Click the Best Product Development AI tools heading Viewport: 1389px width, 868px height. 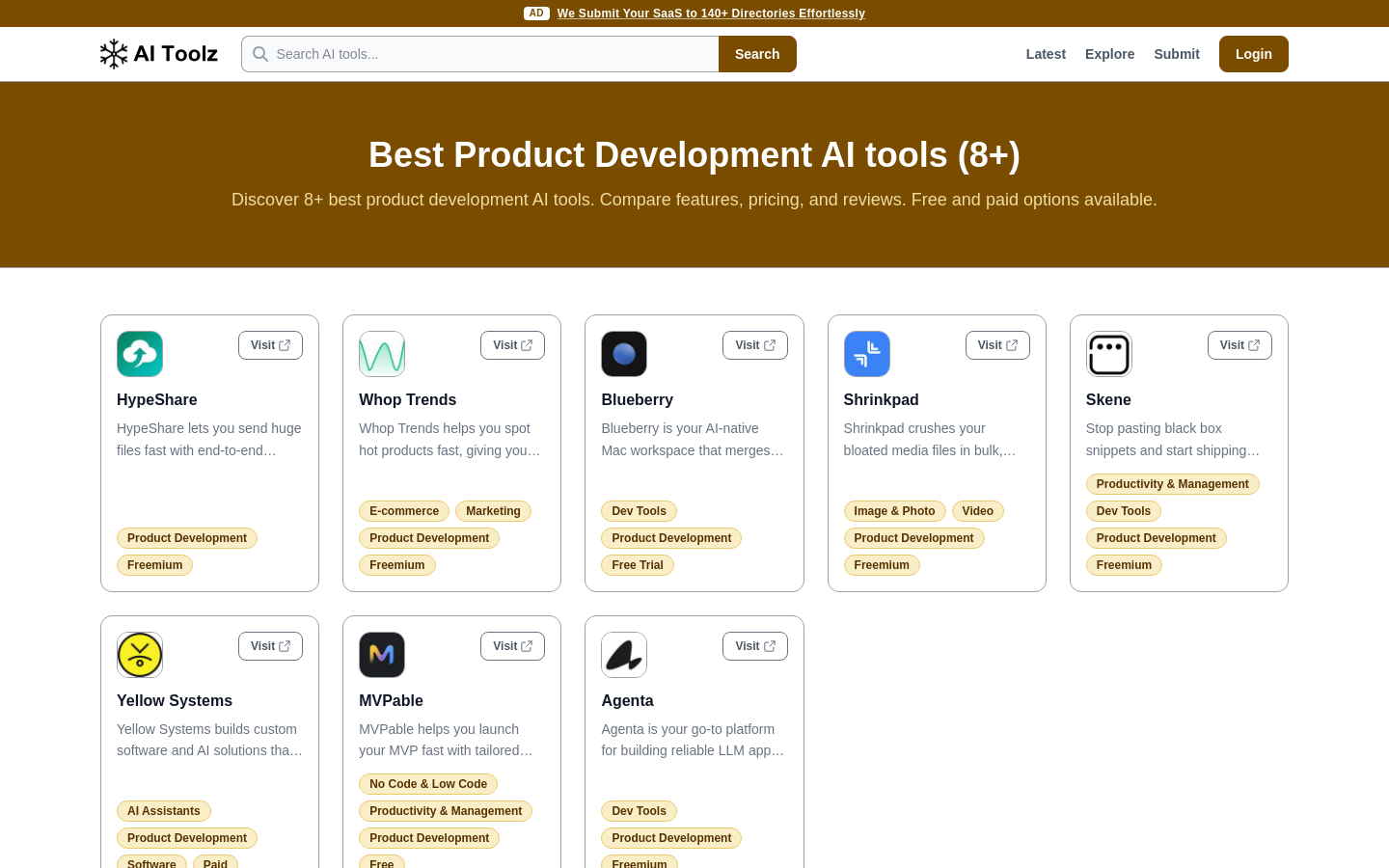(x=694, y=155)
